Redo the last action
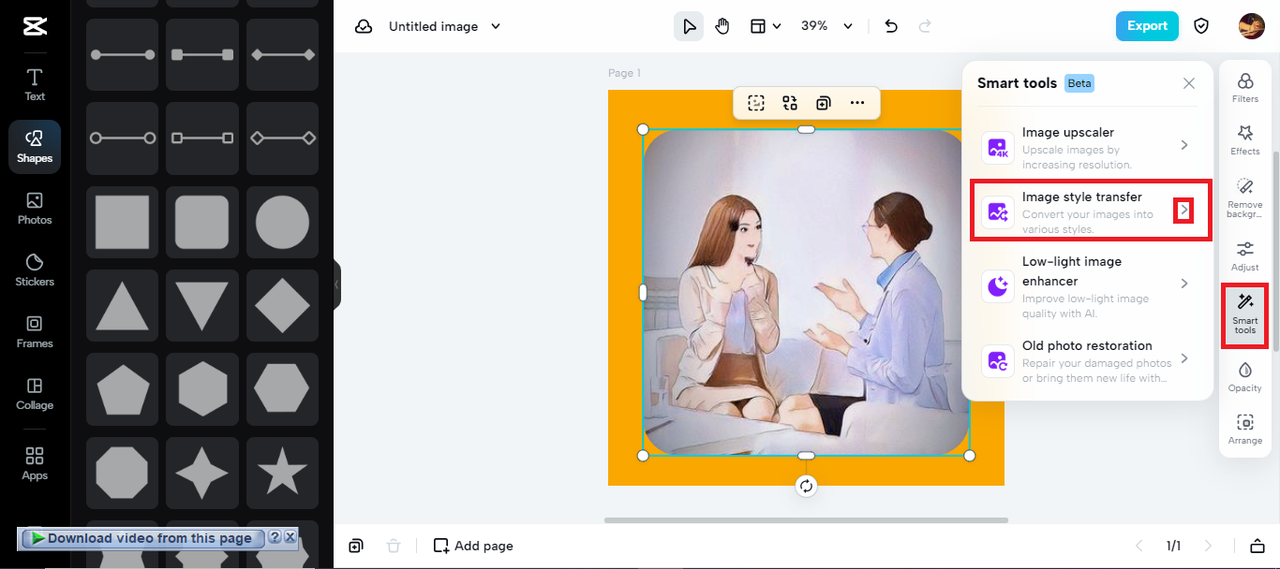 925,26
